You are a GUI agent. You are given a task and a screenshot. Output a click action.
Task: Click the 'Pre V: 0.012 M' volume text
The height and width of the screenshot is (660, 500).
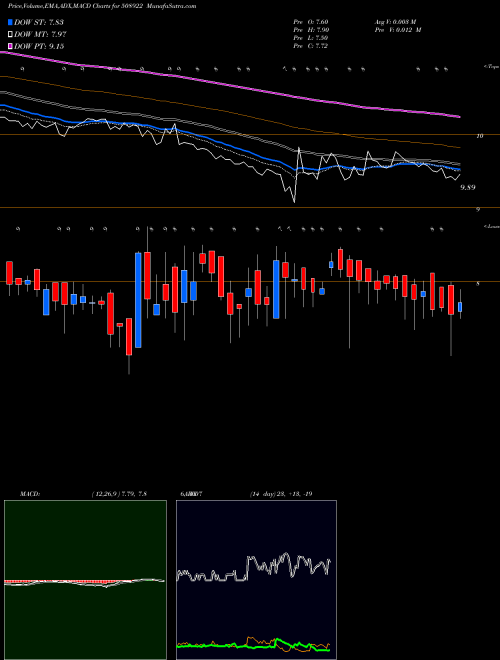pyautogui.click(x=398, y=30)
